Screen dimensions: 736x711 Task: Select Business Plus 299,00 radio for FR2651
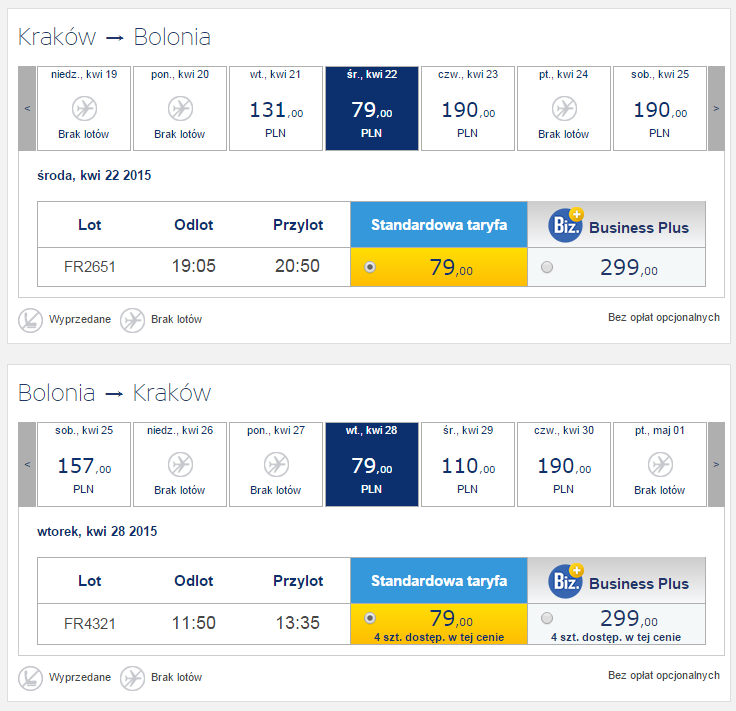[x=547, y=267]
